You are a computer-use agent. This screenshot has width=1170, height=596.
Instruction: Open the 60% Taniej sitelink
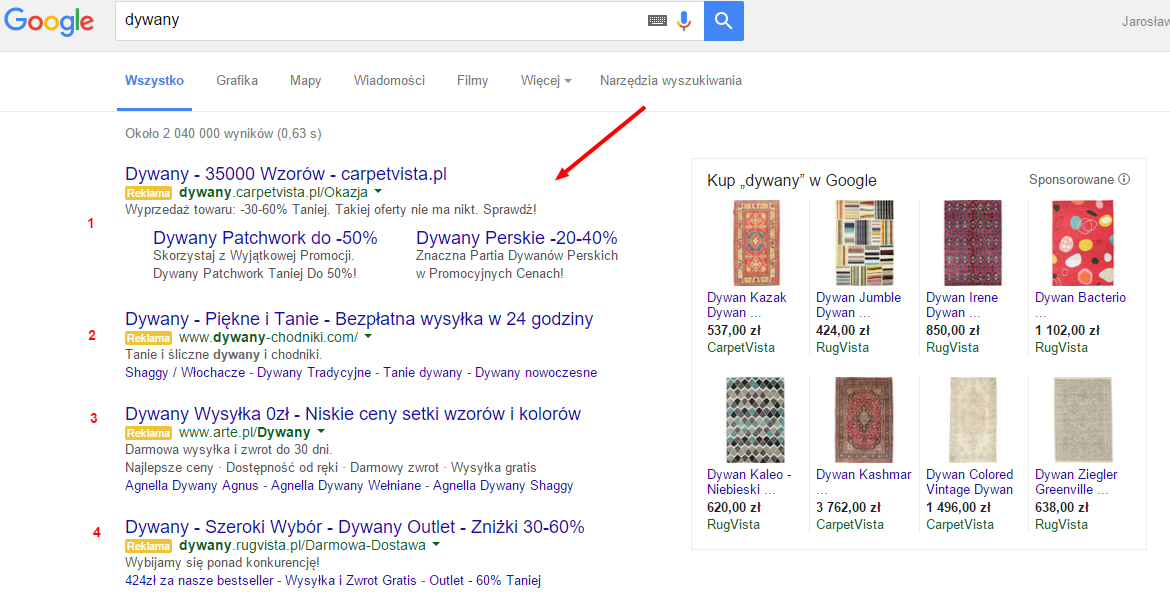(507, 581)
